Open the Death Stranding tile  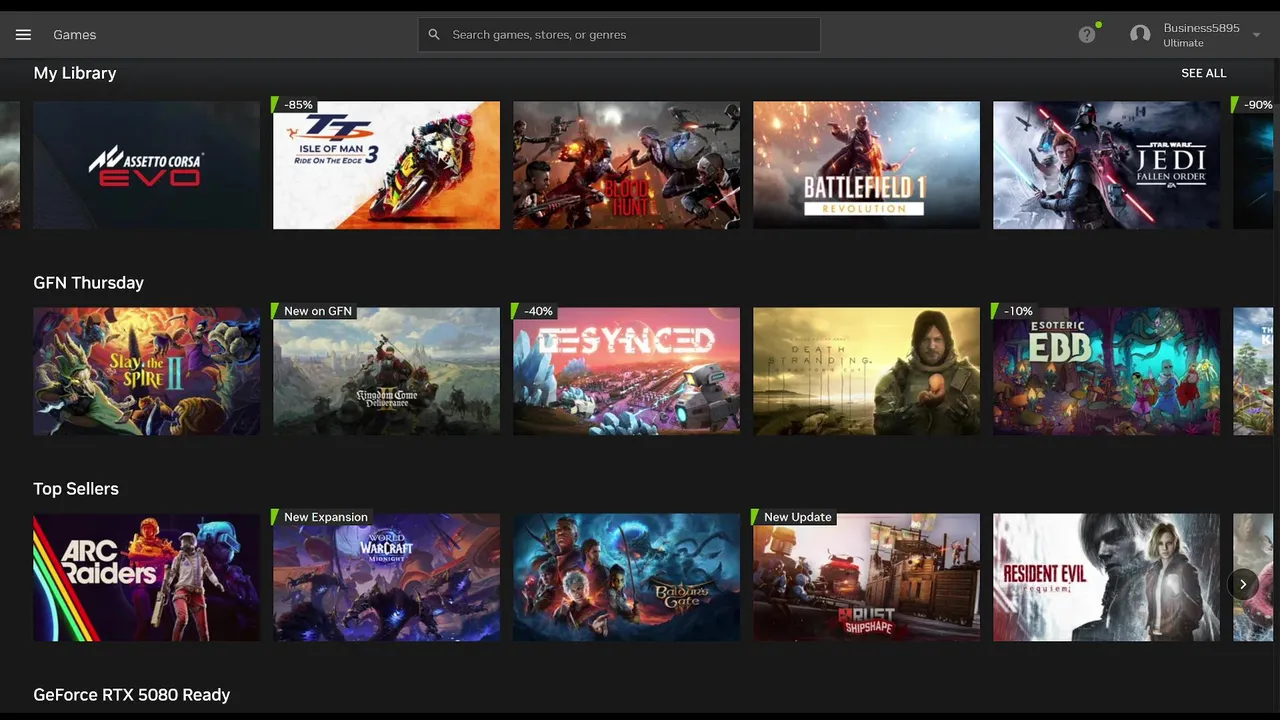pos(867,371)
